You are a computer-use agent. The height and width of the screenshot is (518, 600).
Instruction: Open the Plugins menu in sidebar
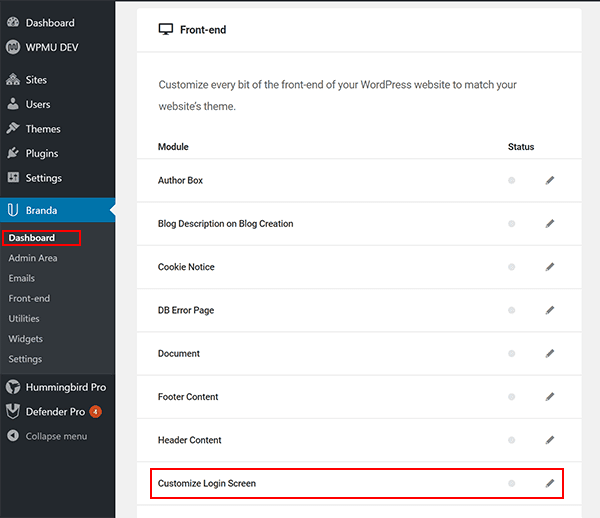click(x=41, y=153)
